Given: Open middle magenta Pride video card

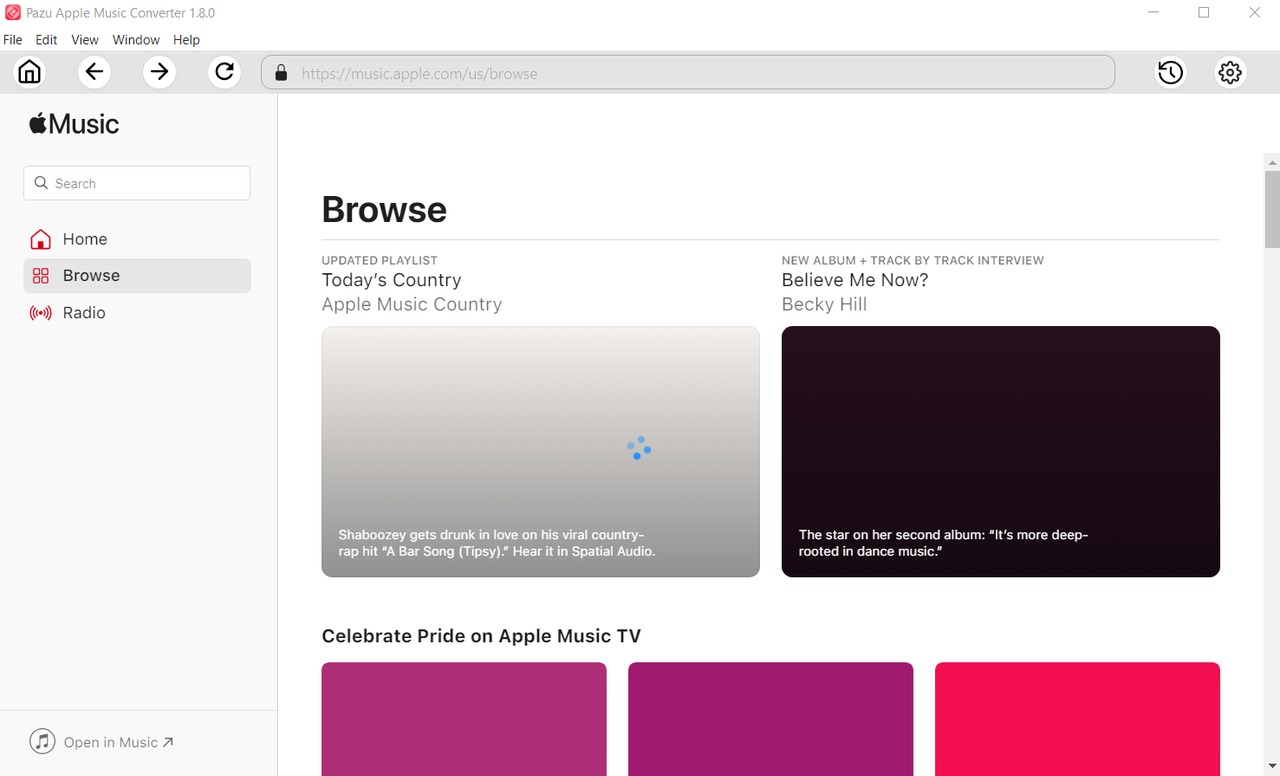Looking at the screenshot, I should pos(770,719).
